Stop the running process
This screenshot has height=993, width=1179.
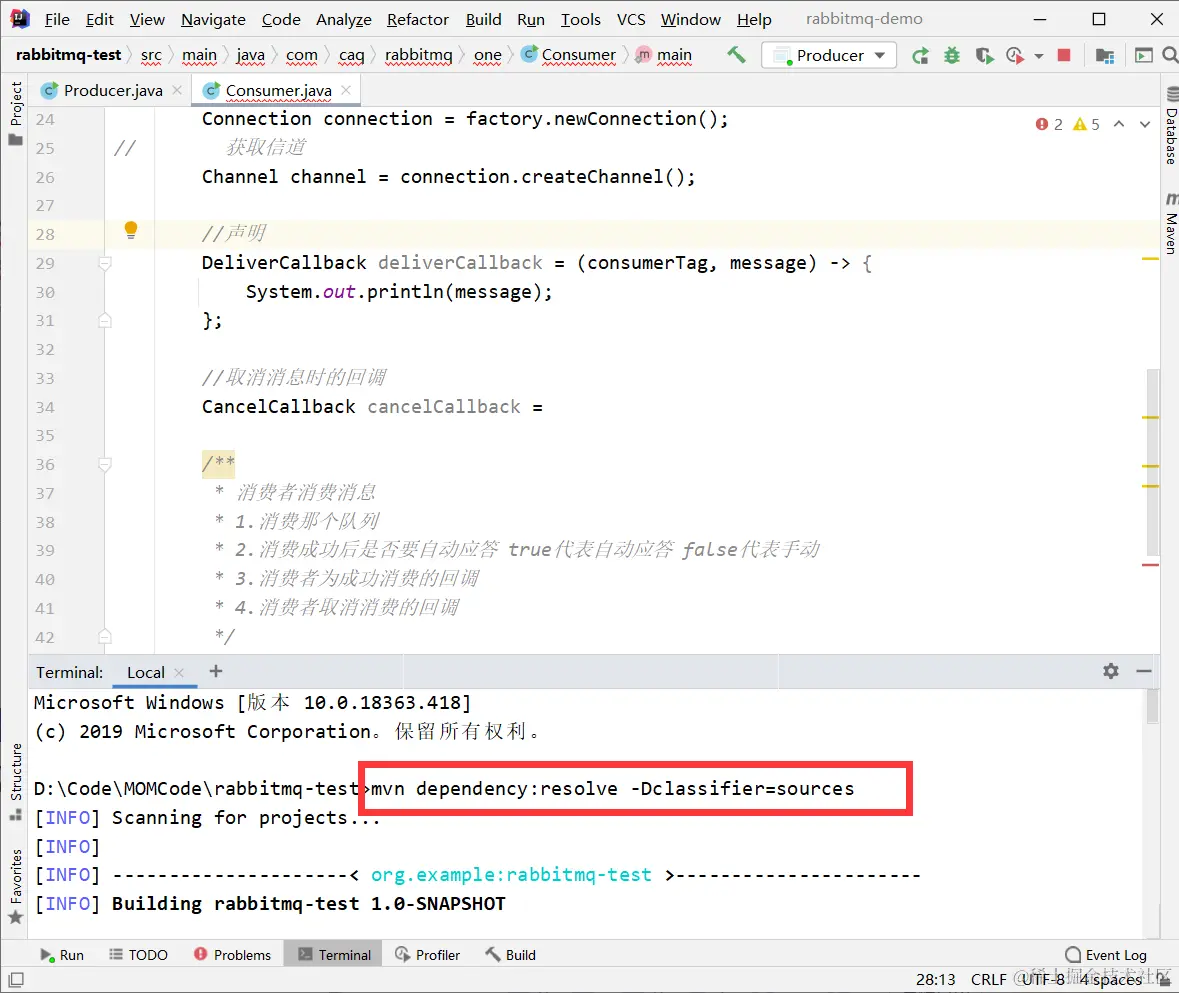tap(1063, 55)
